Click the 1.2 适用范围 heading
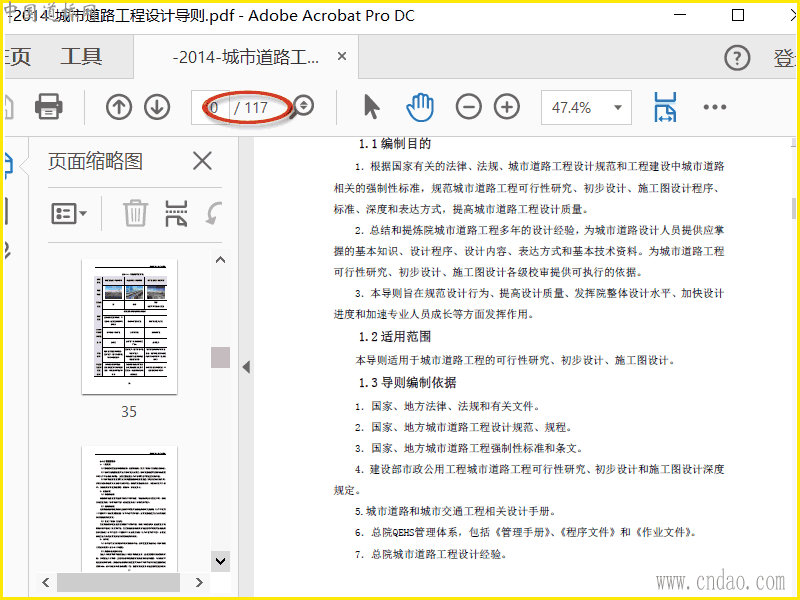 [x=395, y=337]
